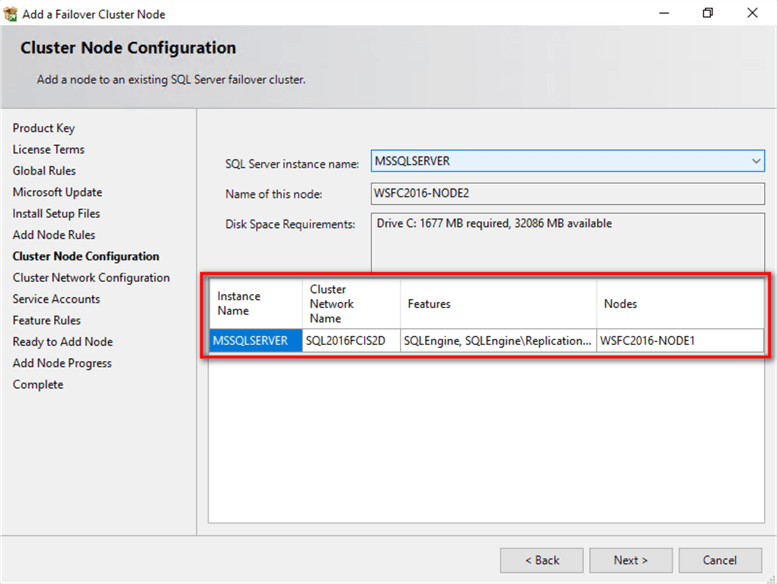Select the Install Setup Files step
Screen dimensions: 777x584
point(56,213)
